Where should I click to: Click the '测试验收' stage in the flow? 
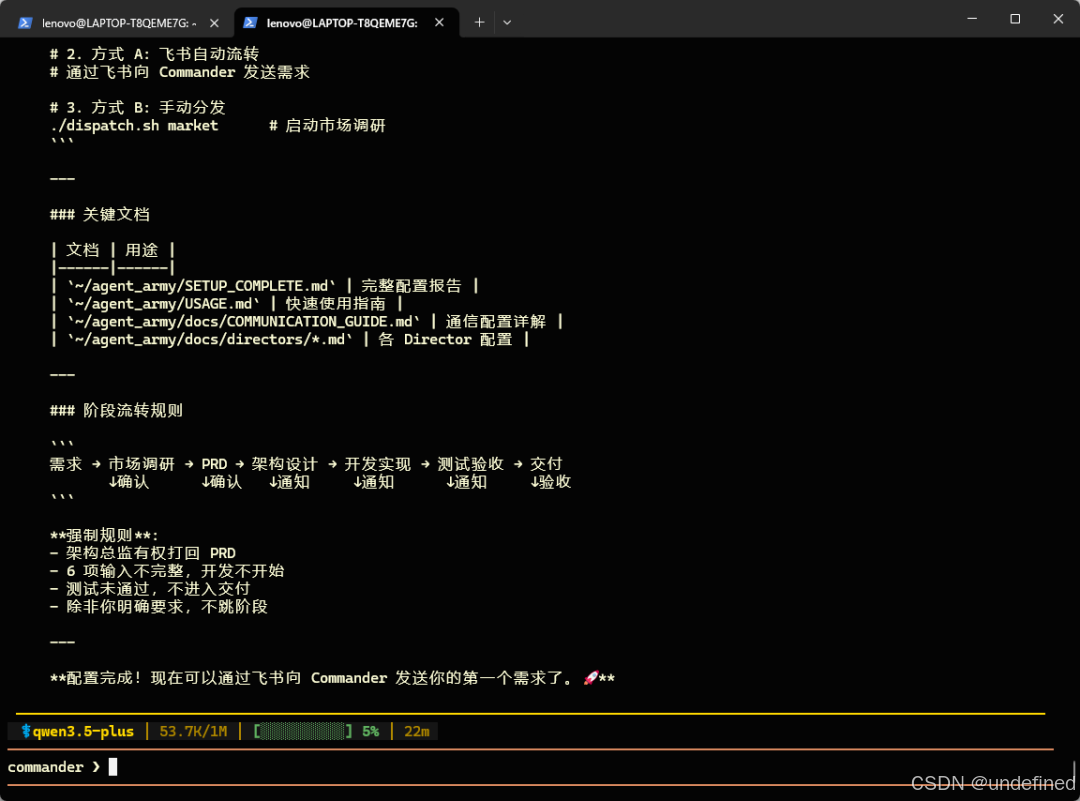[470, 464]
